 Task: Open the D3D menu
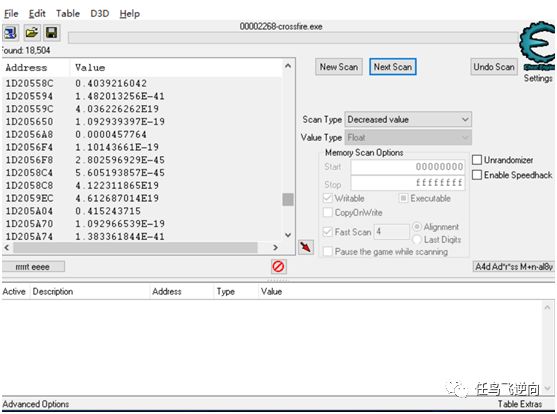tap(99, 14)
